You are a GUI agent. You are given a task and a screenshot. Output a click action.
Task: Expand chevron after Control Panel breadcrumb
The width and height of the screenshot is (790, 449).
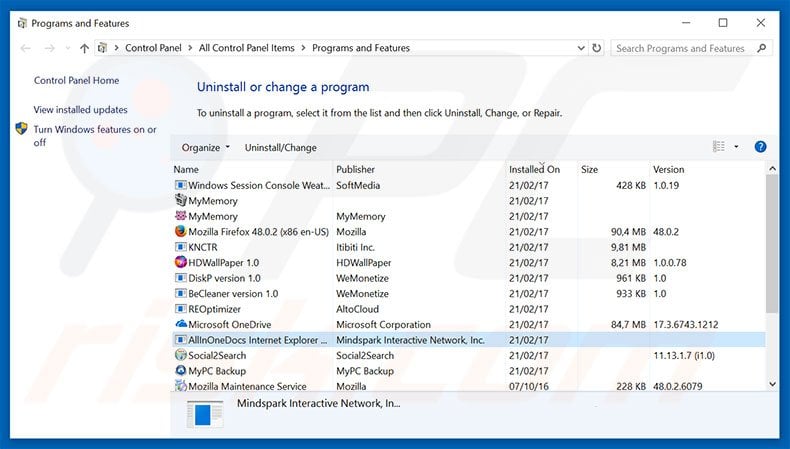coord(190,48)
